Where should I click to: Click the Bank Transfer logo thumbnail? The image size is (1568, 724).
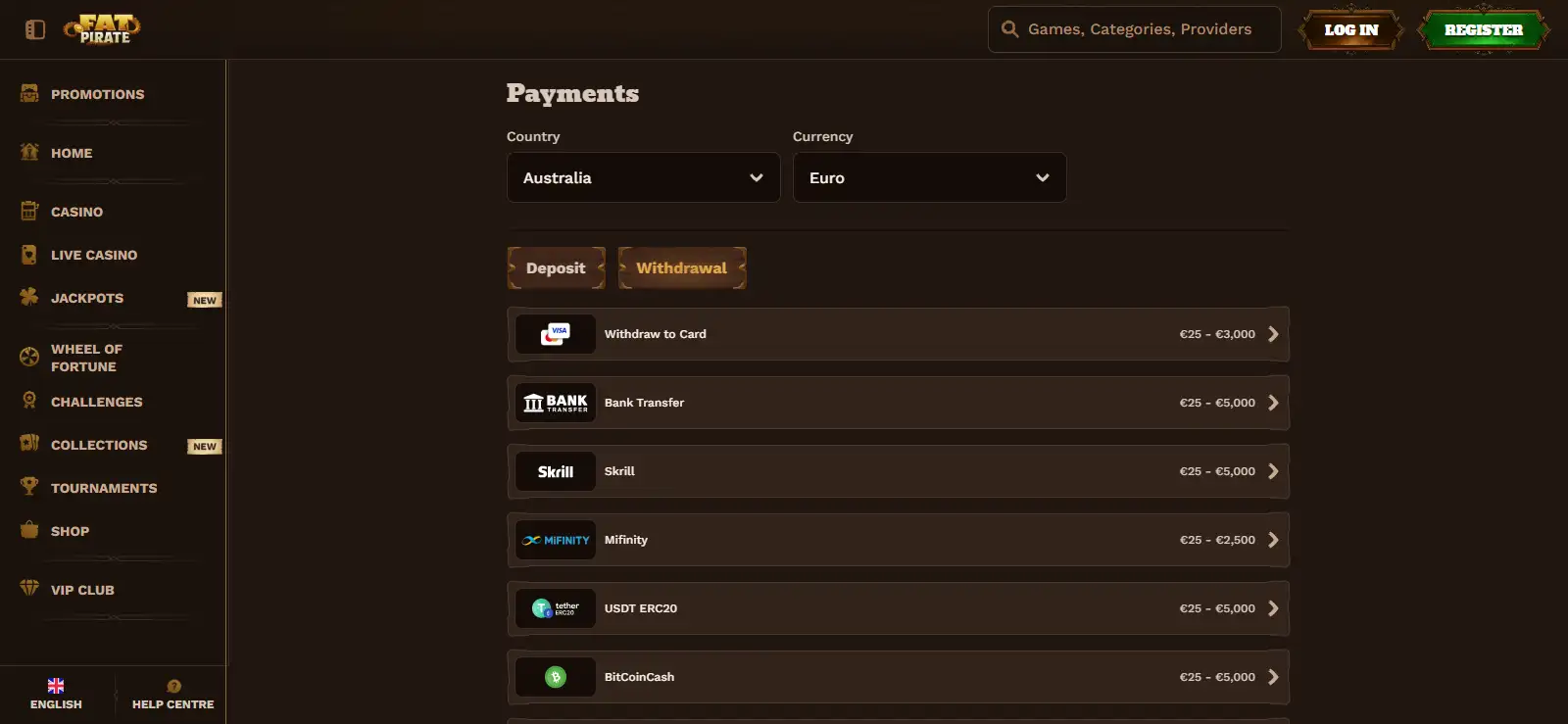pos(556,403)
